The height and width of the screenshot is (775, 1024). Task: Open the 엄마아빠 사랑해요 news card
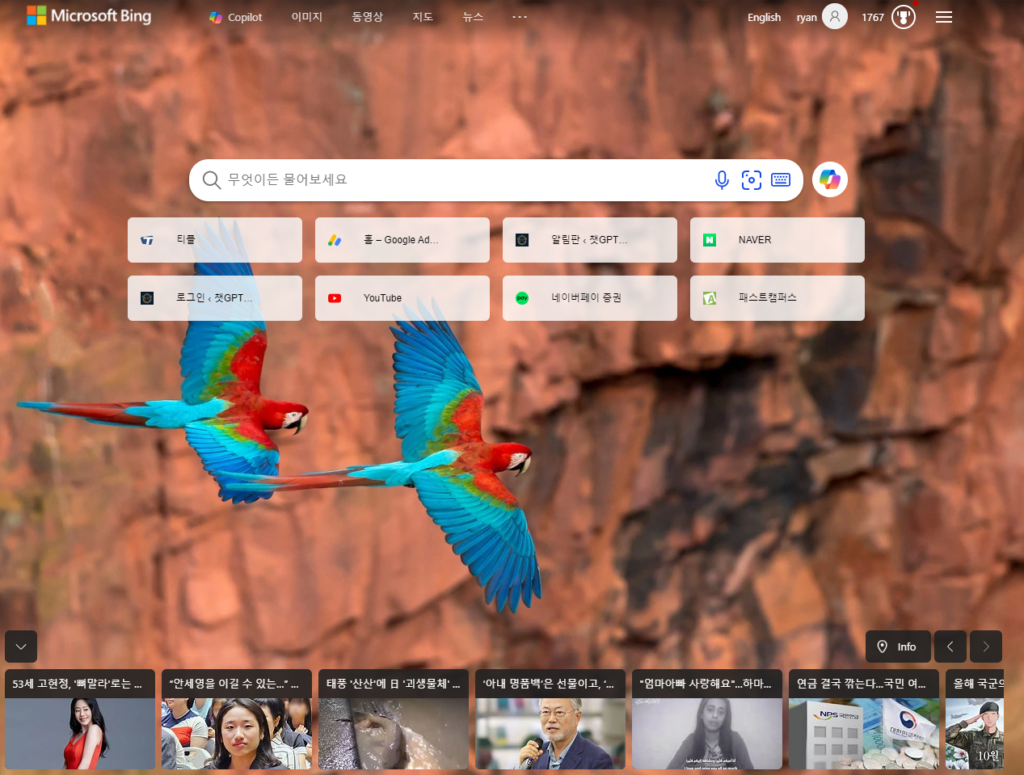coord(707,719)
